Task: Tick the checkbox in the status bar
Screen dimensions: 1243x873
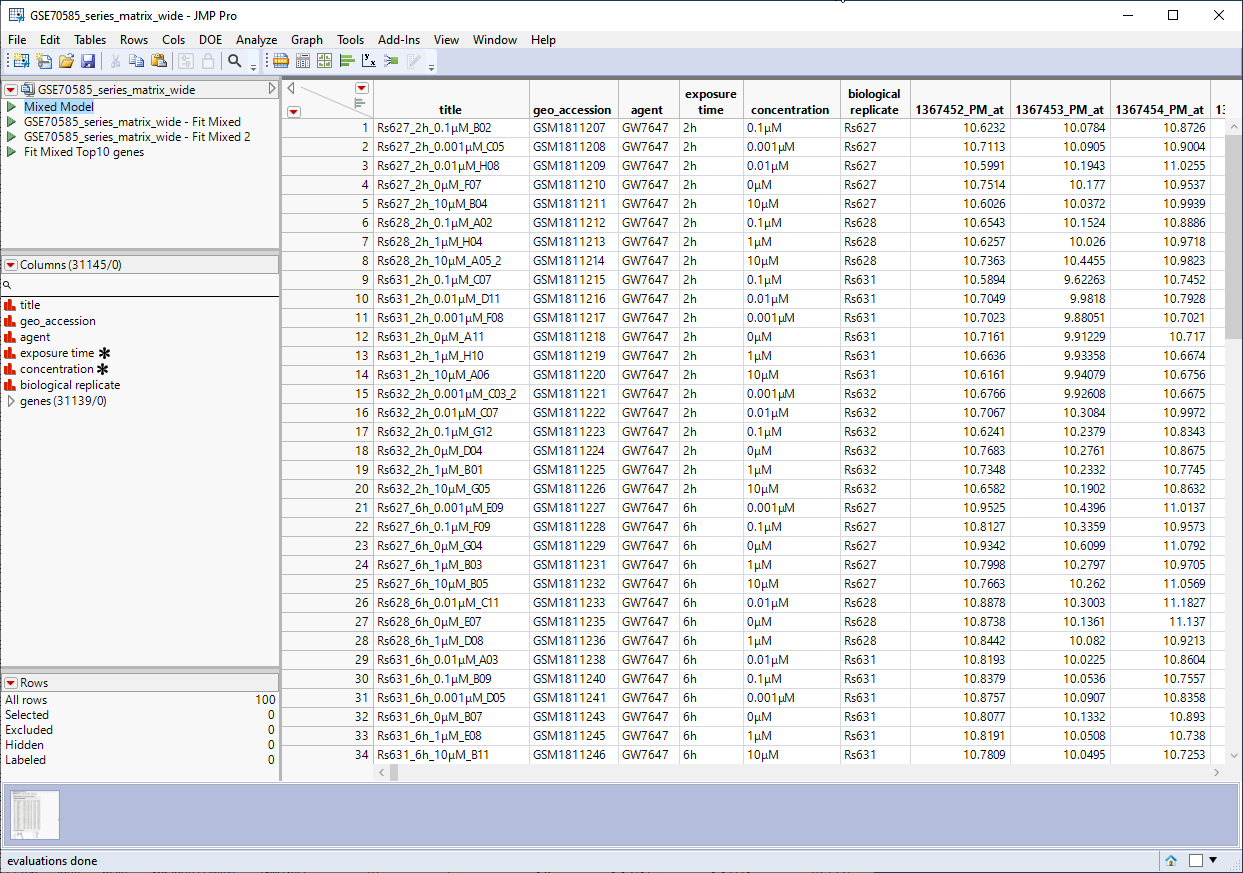Action: (1196, 860)
